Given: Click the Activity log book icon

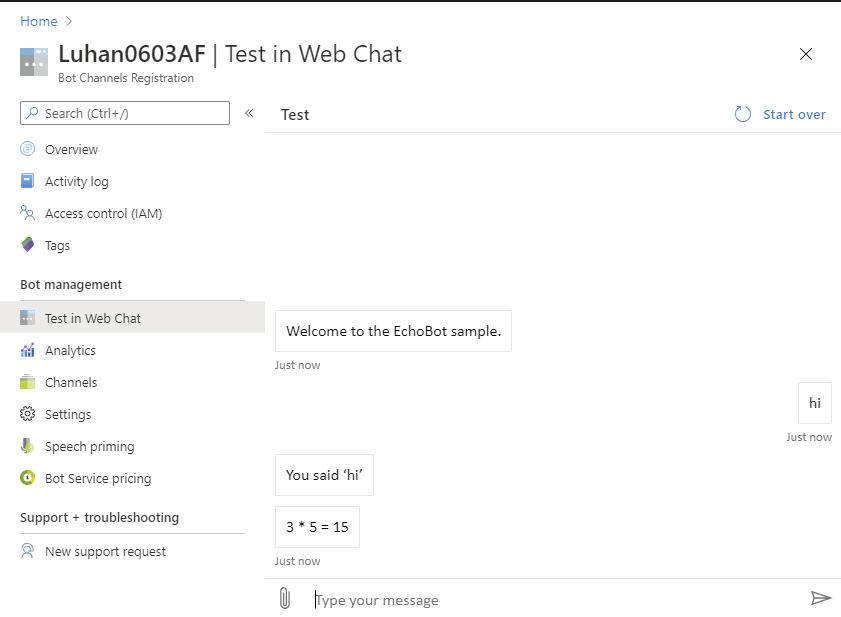Looking at the screenshot, I should tap(27, 181).
